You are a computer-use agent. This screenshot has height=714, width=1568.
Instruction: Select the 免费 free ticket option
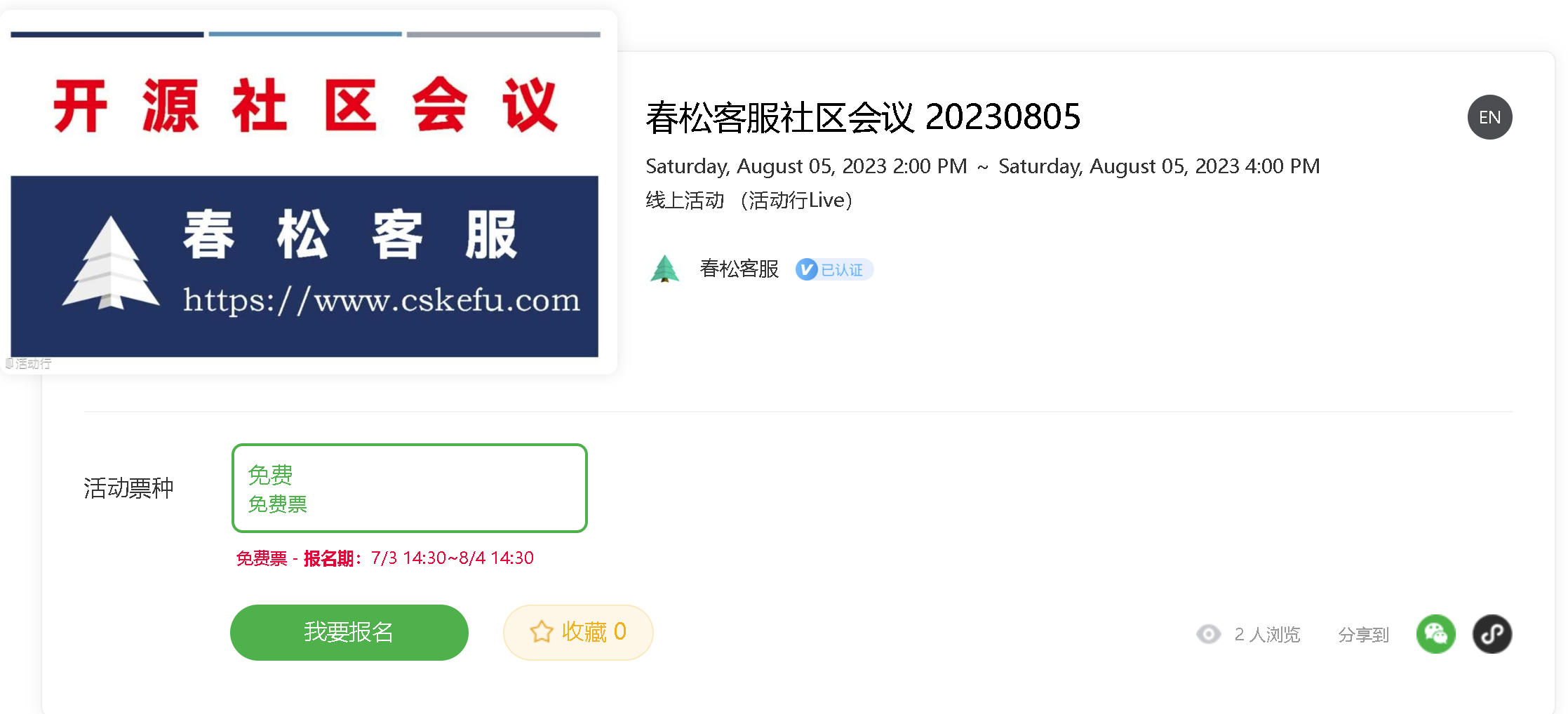point(410,488)
